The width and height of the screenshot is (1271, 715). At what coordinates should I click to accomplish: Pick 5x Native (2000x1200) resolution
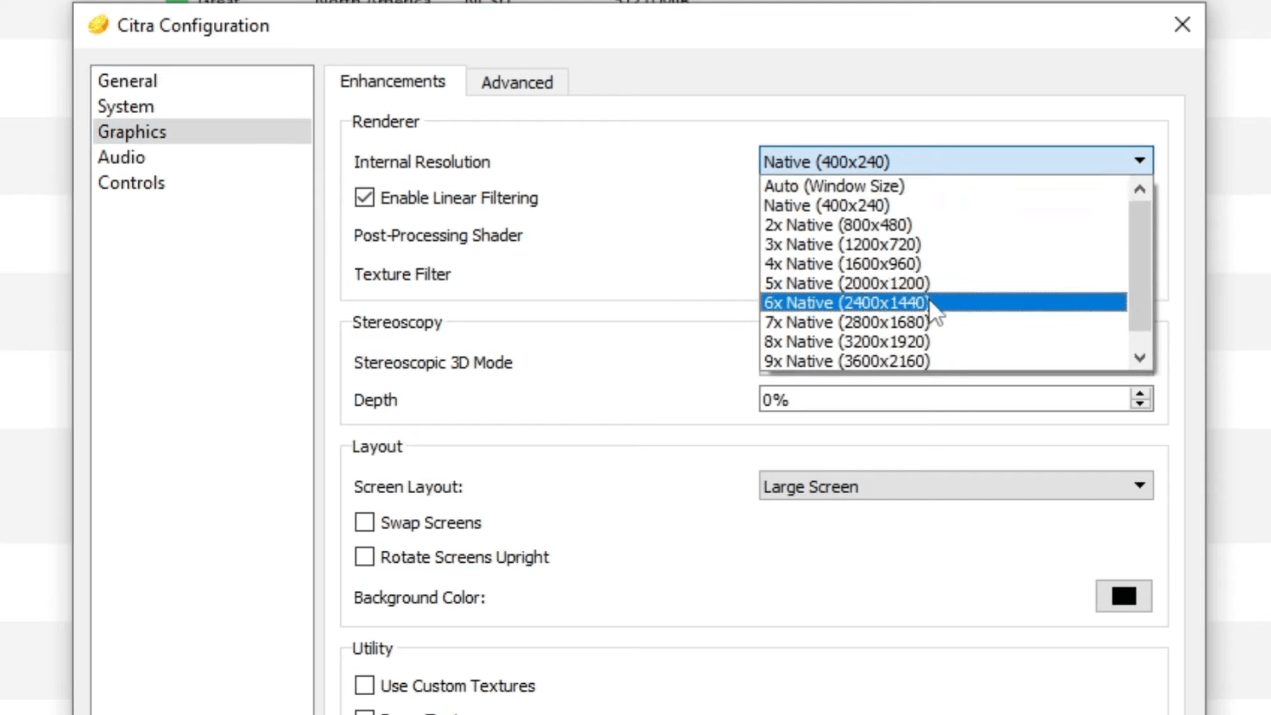(943, 283)
